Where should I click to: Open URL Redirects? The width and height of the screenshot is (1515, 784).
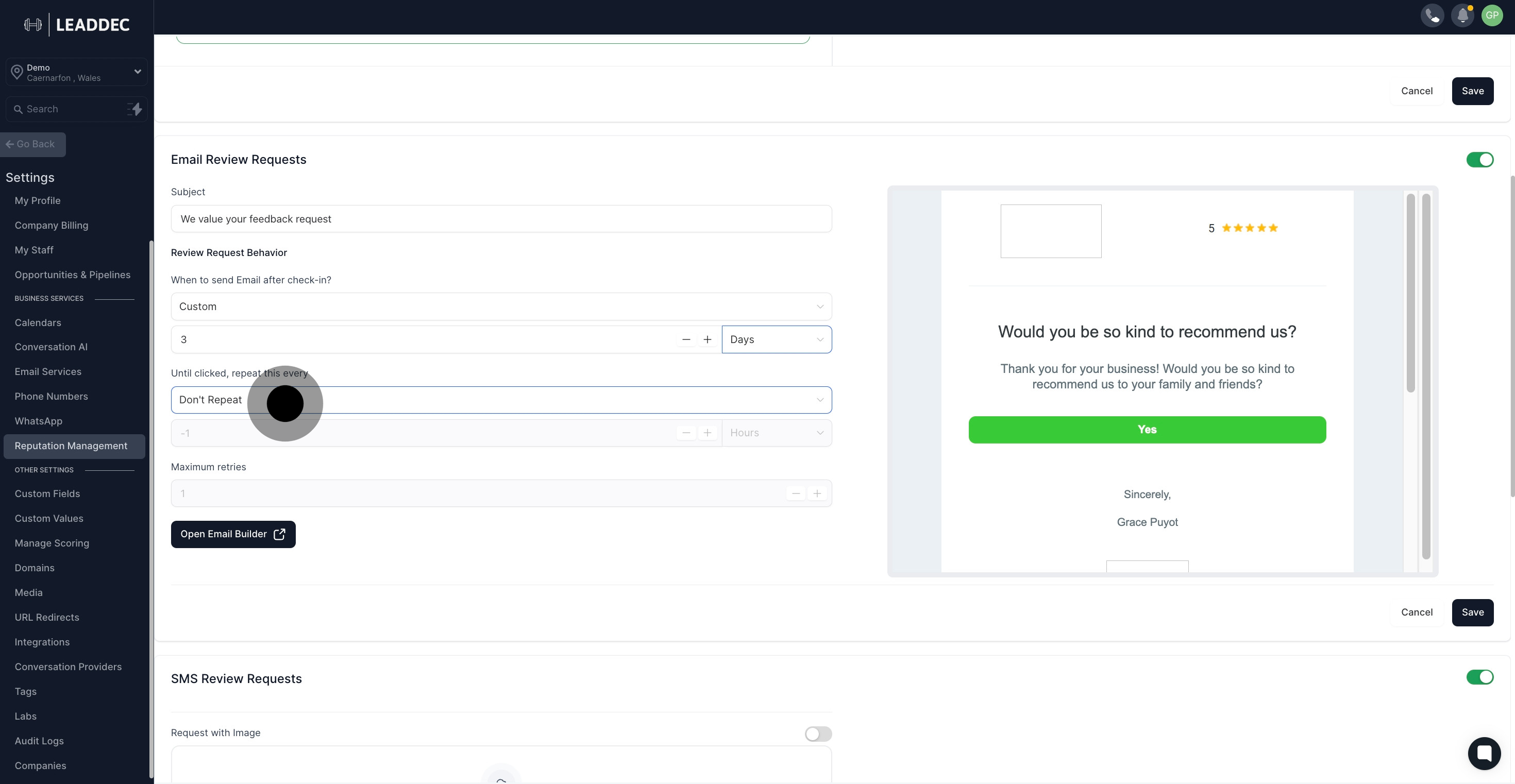coord(47,618)
